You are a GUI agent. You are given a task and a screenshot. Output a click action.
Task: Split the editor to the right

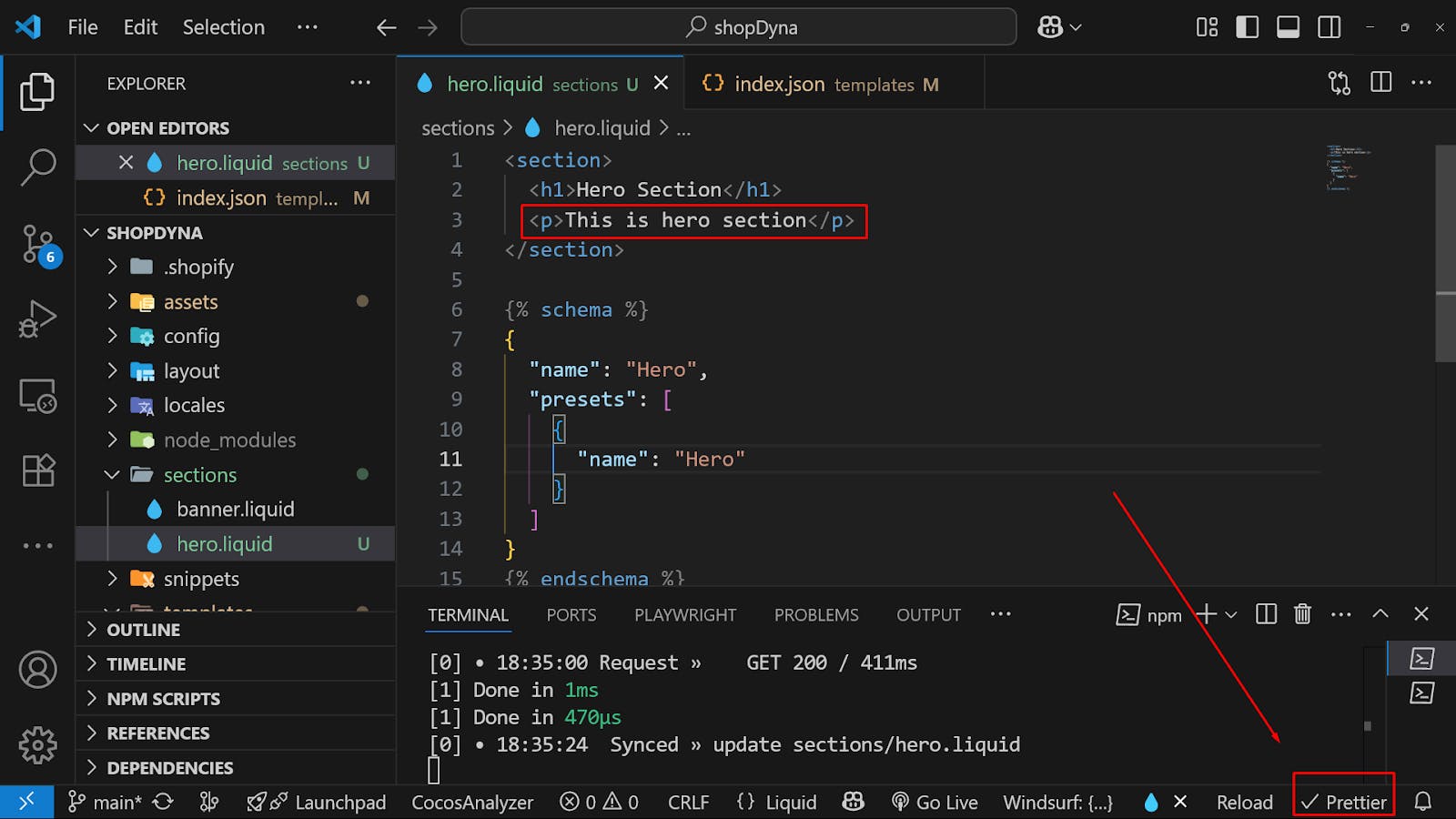(x=1380, y=82)
